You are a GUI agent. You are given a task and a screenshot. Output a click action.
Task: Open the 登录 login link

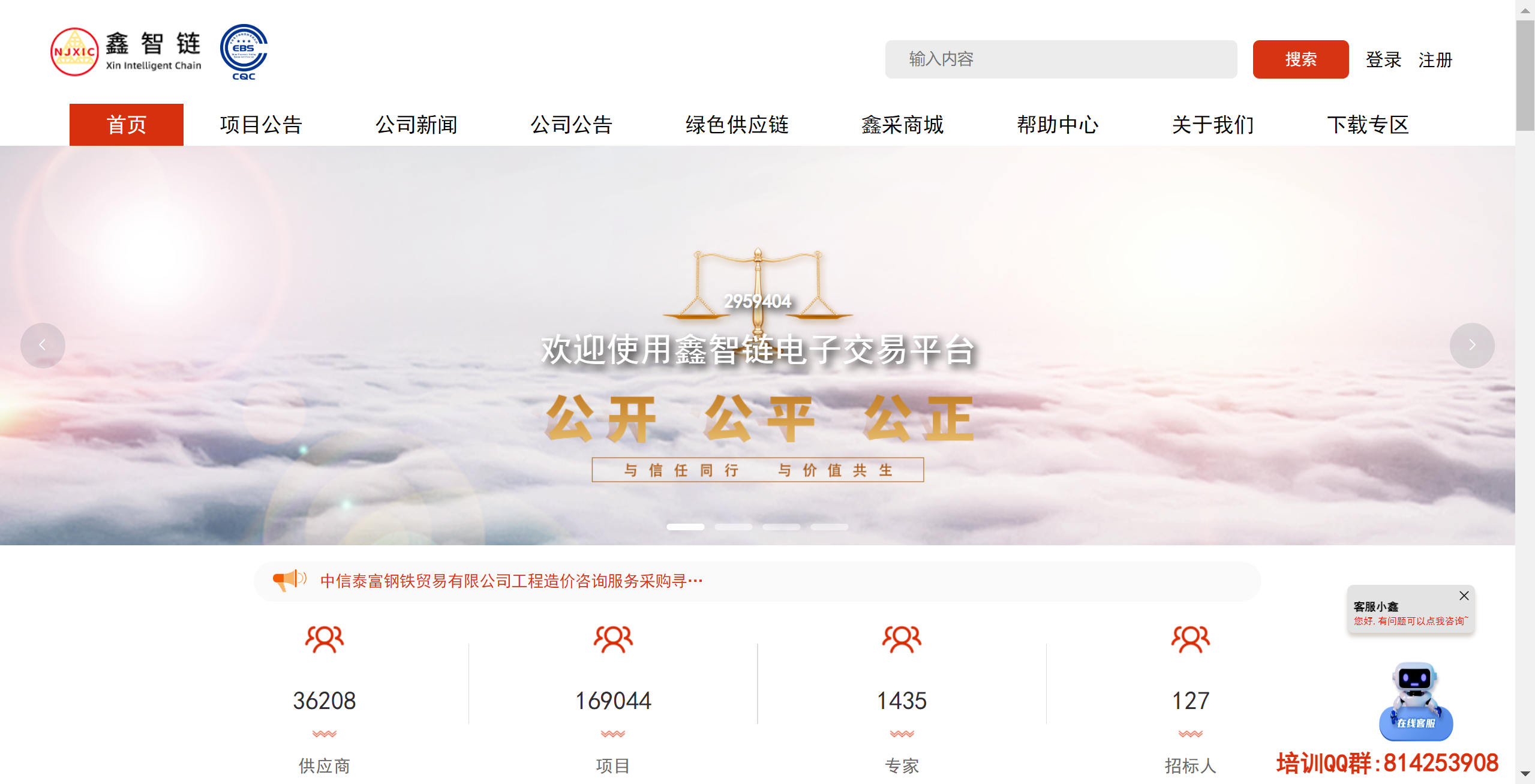click(x=1383, y=60)
